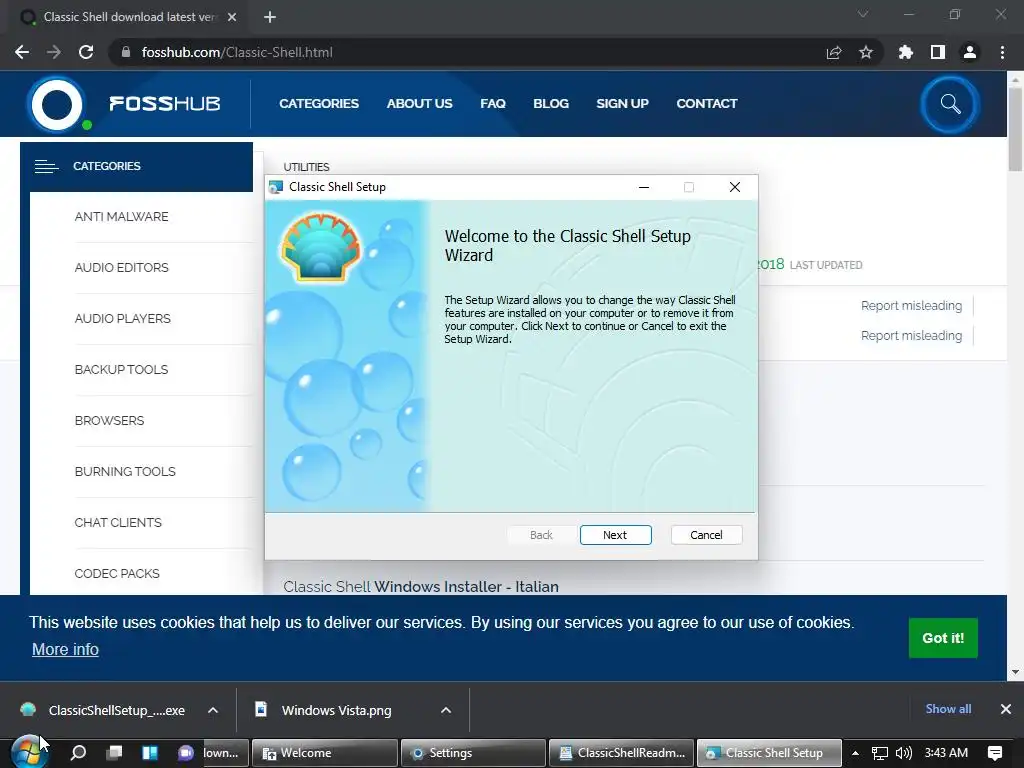This screenshot has height=768, width=1024.
Task: Select the BACKUP TOOLS category
Action: (121, 370)
